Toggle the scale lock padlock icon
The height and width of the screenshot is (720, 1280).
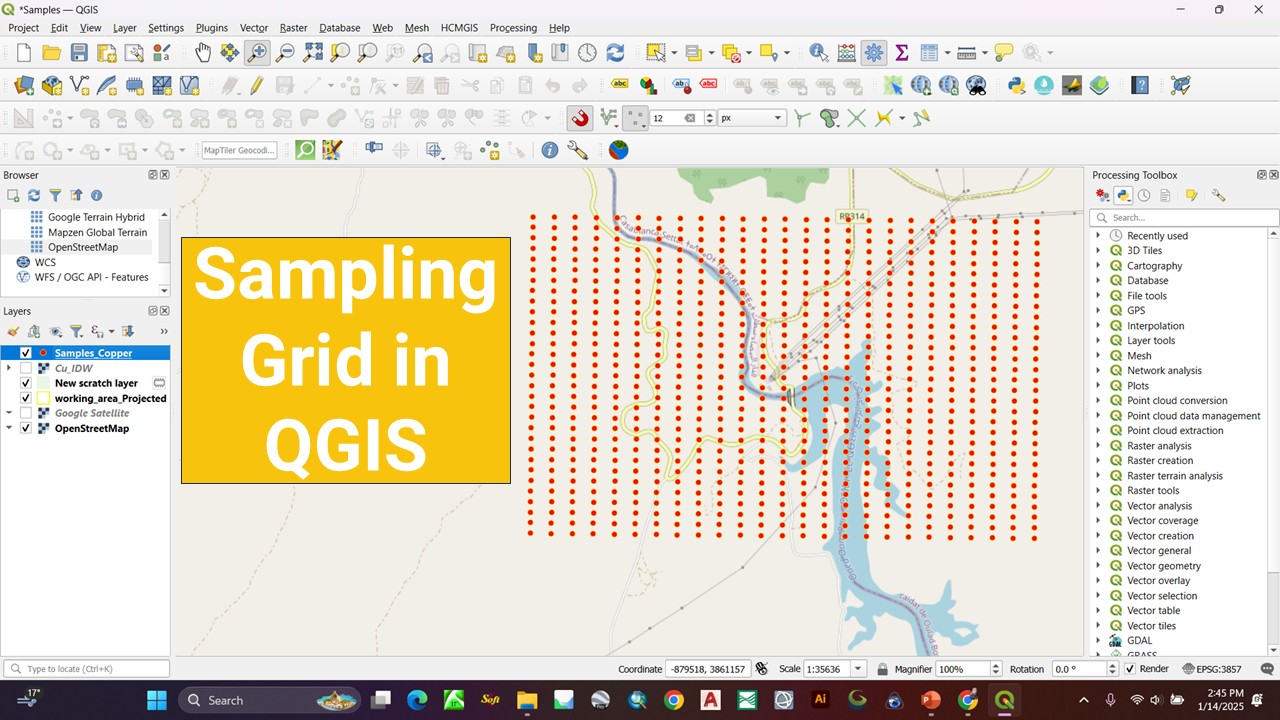(x=883, y=669)
